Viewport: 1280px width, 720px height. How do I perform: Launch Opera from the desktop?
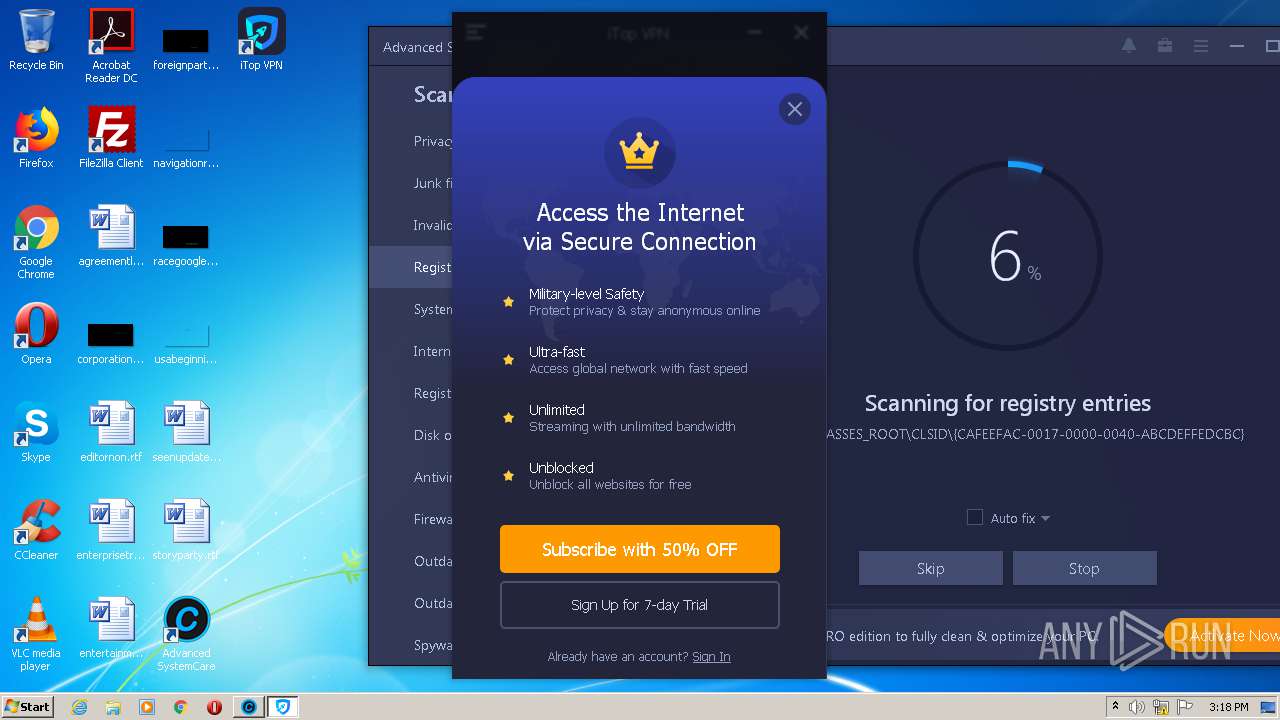pyautogui.click(x=36, y=334)
